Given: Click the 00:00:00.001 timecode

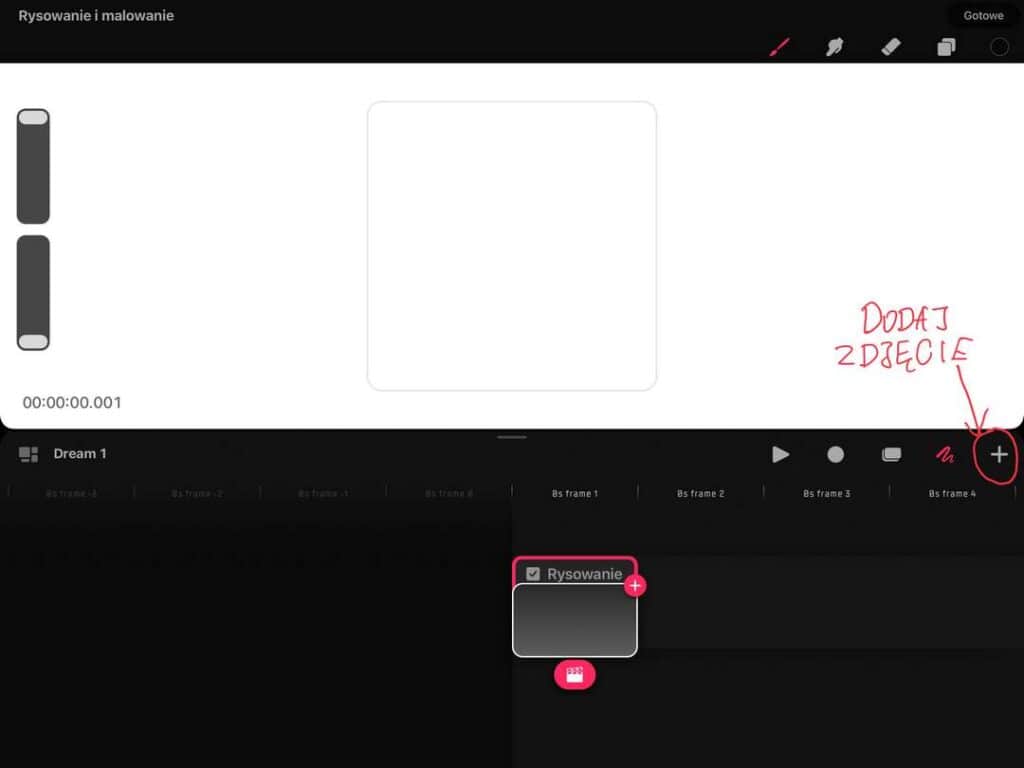Looking at the screenshot, I should click(x=72, y=402).
